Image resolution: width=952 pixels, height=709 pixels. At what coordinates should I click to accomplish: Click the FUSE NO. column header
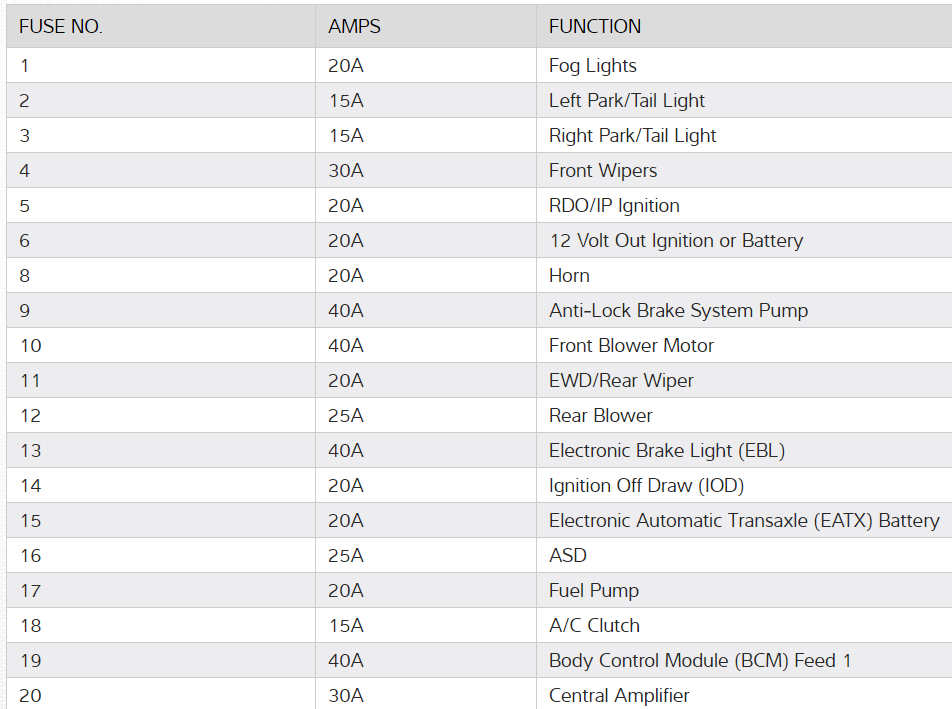pos(61,27)
